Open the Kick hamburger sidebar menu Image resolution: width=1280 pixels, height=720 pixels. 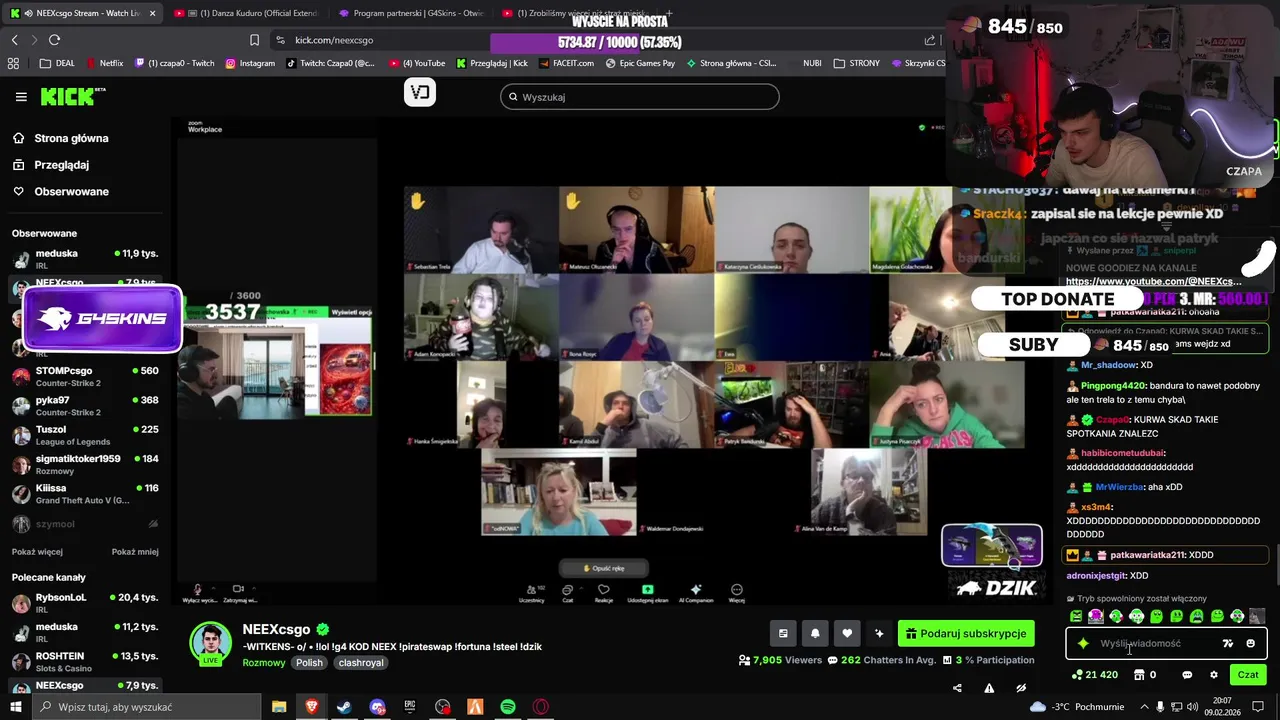point(21,97)
